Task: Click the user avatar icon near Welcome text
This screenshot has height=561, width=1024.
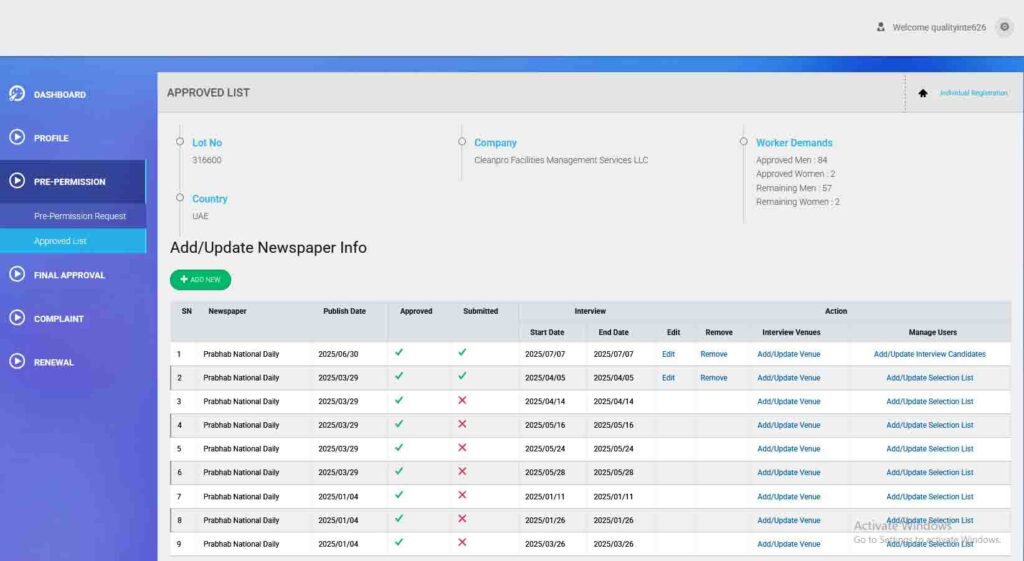Action: click(x=880, y=27)
